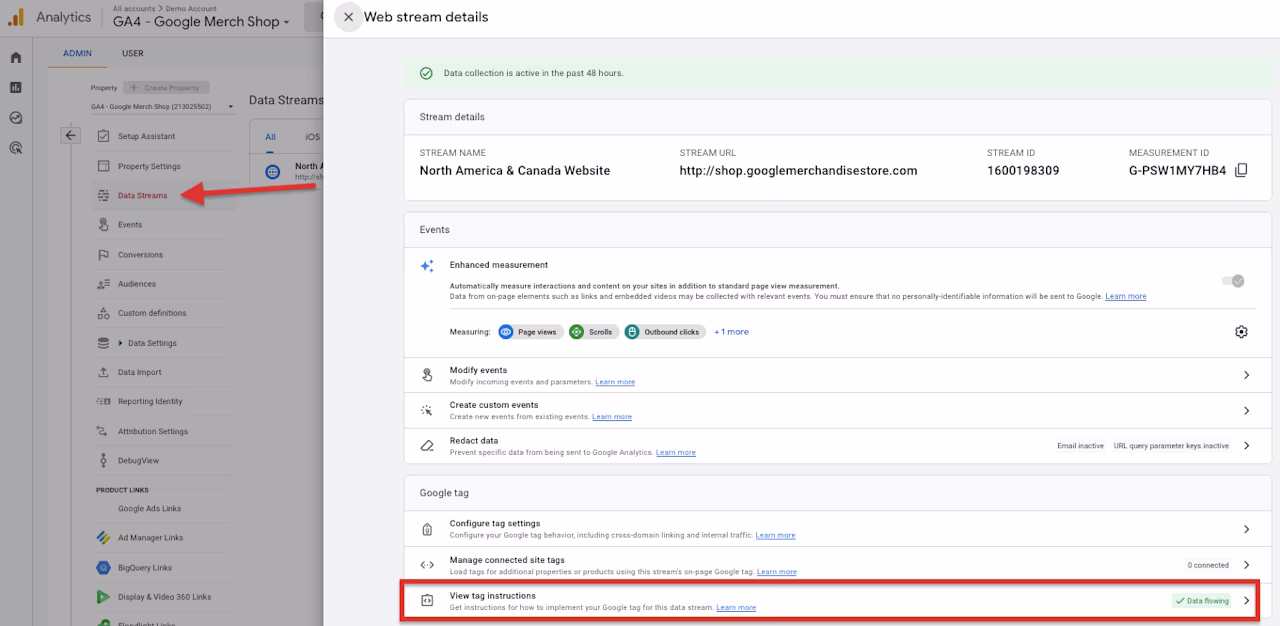The image size is (1280, 626).
Task: Click Learn more under Configure tag settings
Action: [x=776, y=536]
